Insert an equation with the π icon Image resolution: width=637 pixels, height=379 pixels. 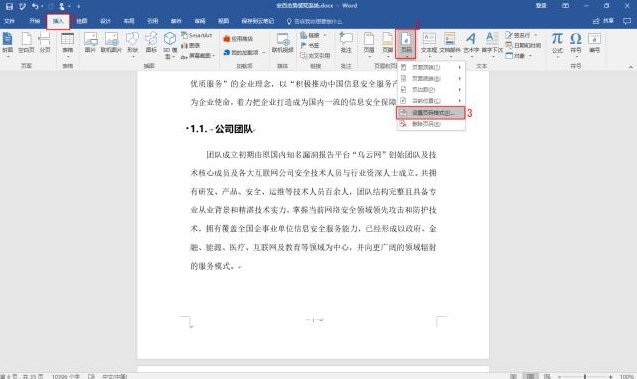pyautogui.click(x=557, y=43)
